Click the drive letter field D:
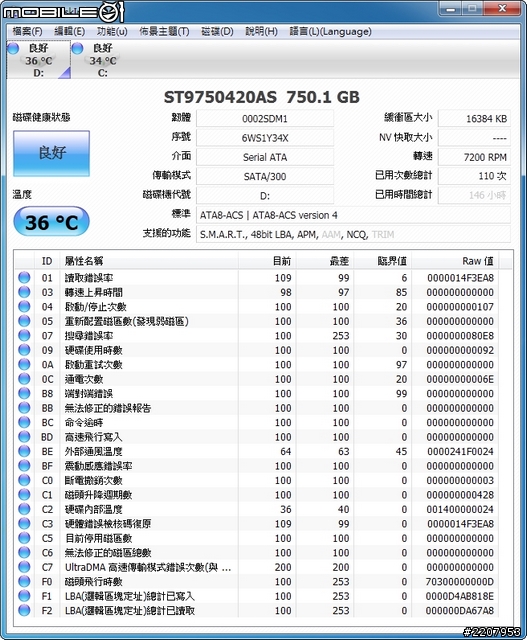This screenshot has height=640, width=527. (x=265, y=196)
